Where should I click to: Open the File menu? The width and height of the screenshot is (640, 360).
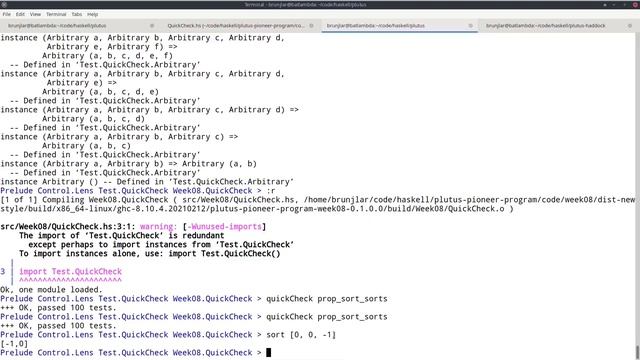7,14
